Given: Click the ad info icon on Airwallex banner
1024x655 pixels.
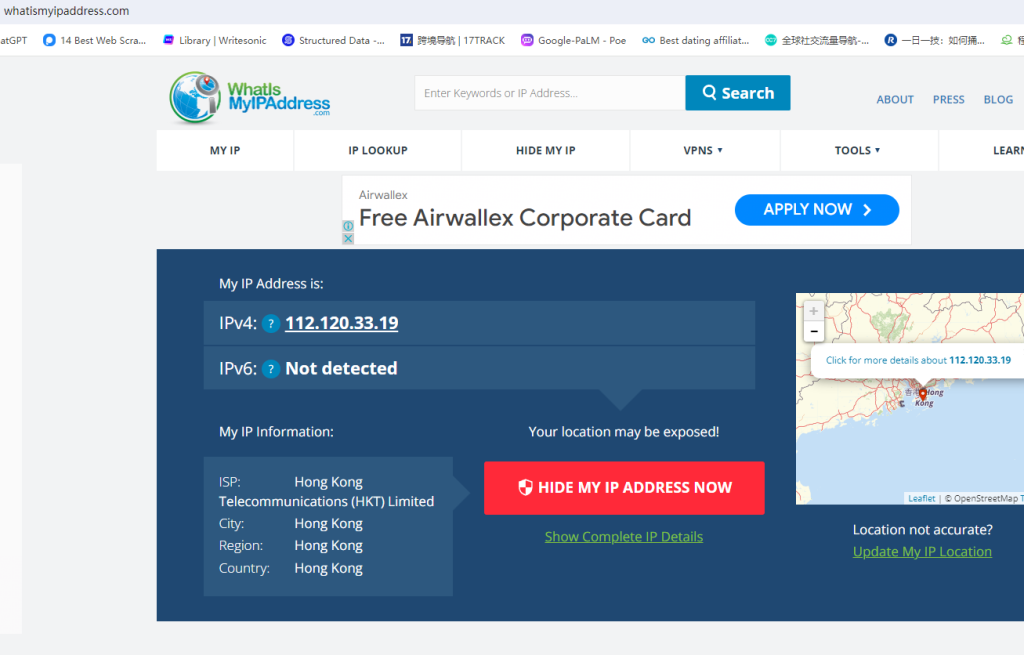Looking at the screenshot, I should tap(348, 226).
